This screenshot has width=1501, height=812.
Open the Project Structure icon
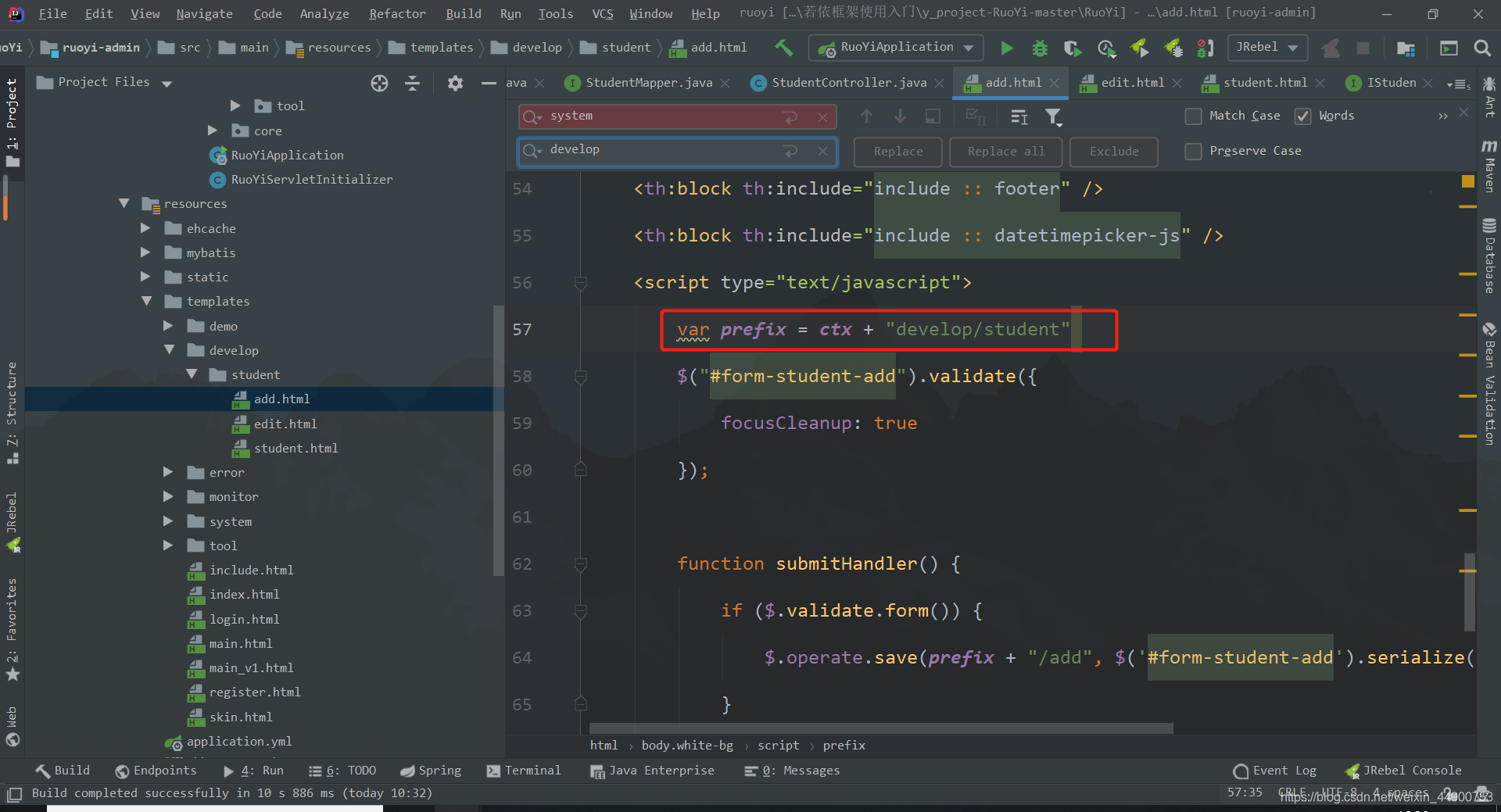click(1406, 48)
